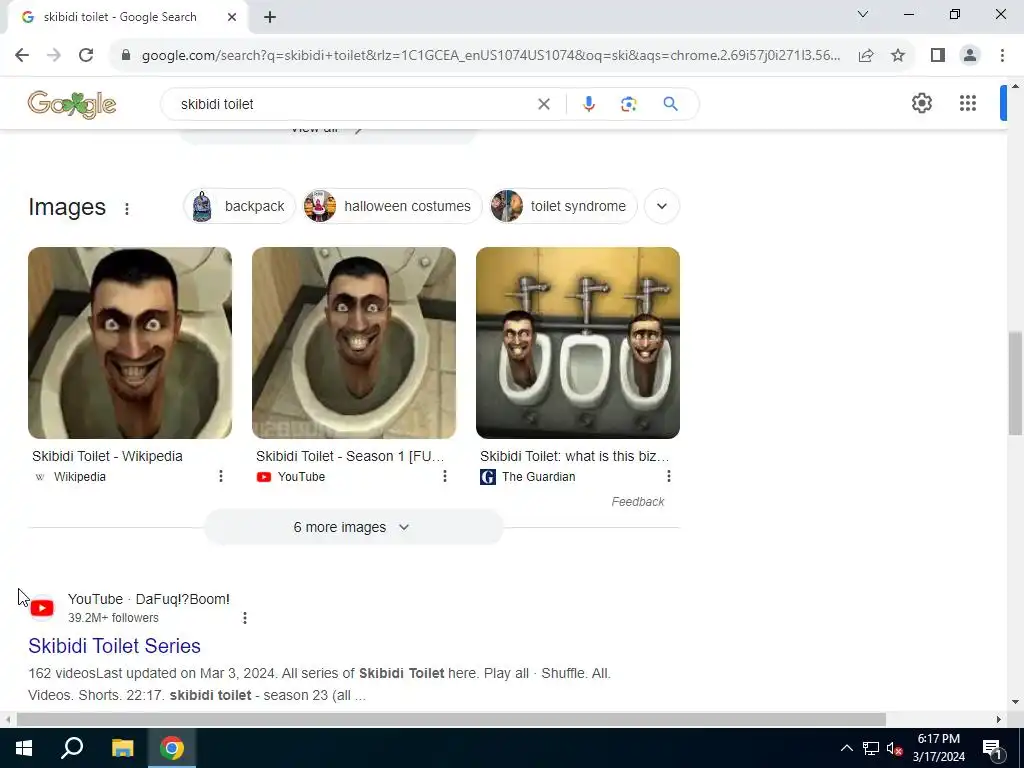Open The Guardian's Skibidi Toilet caption link
The width and height of the screenshot is (1024, 768).
click(x=575, y=456)
